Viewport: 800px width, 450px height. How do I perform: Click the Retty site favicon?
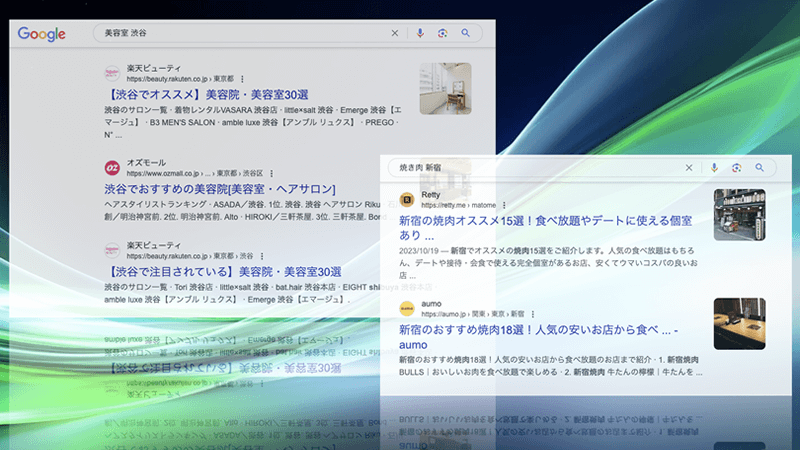pos(406,199)
